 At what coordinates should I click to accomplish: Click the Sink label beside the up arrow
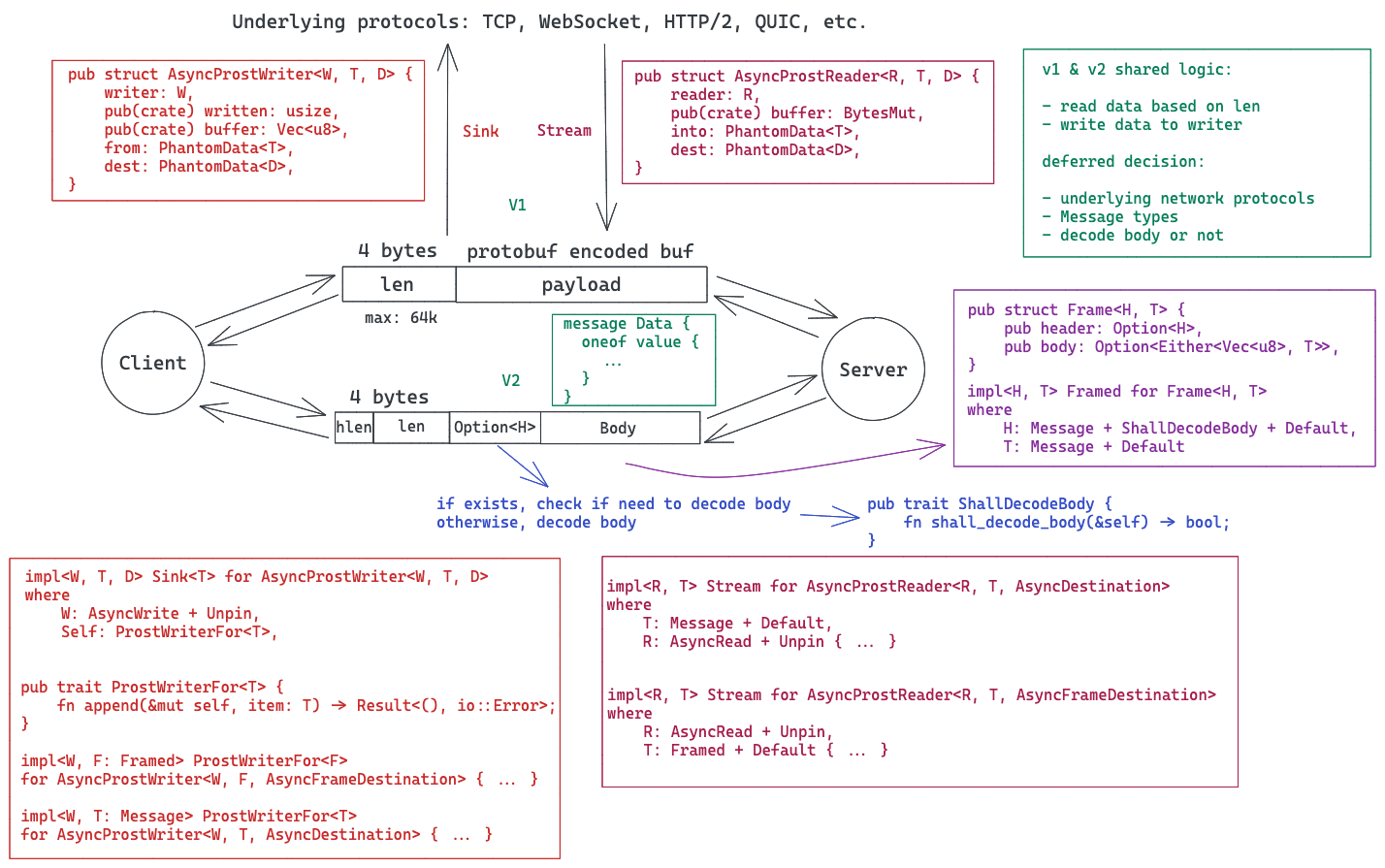point(480,132)
